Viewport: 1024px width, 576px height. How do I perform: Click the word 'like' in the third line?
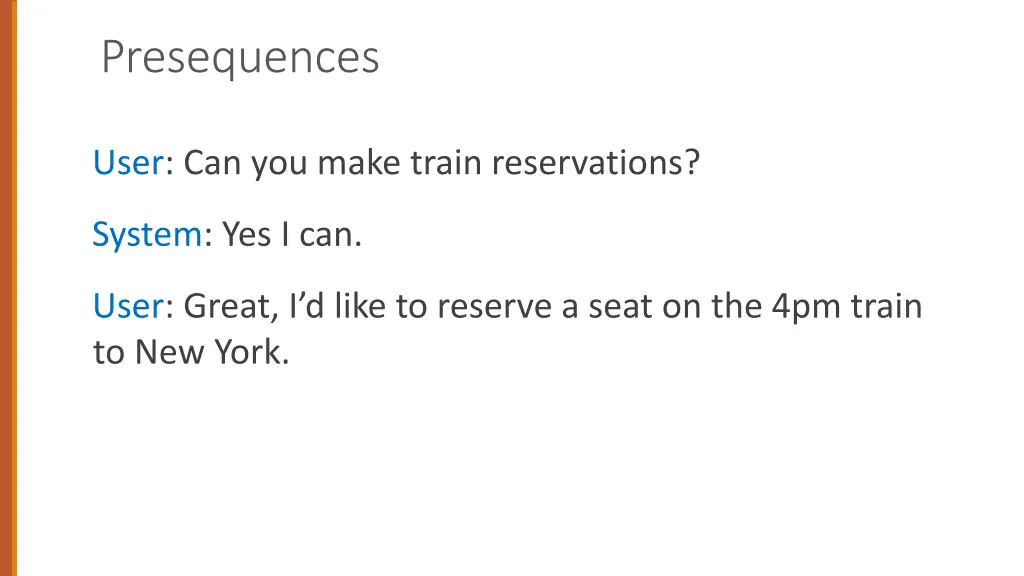click(360, 306)
